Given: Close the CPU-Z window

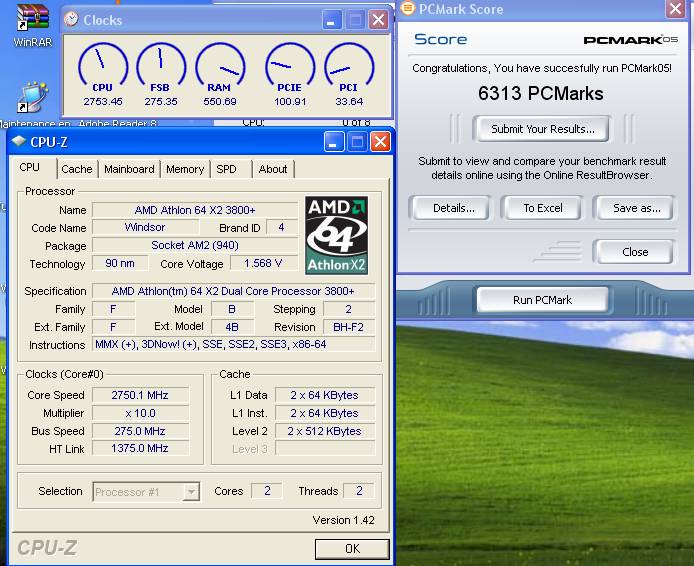Looking at the screenshot, I should click(x=380, y=142).
